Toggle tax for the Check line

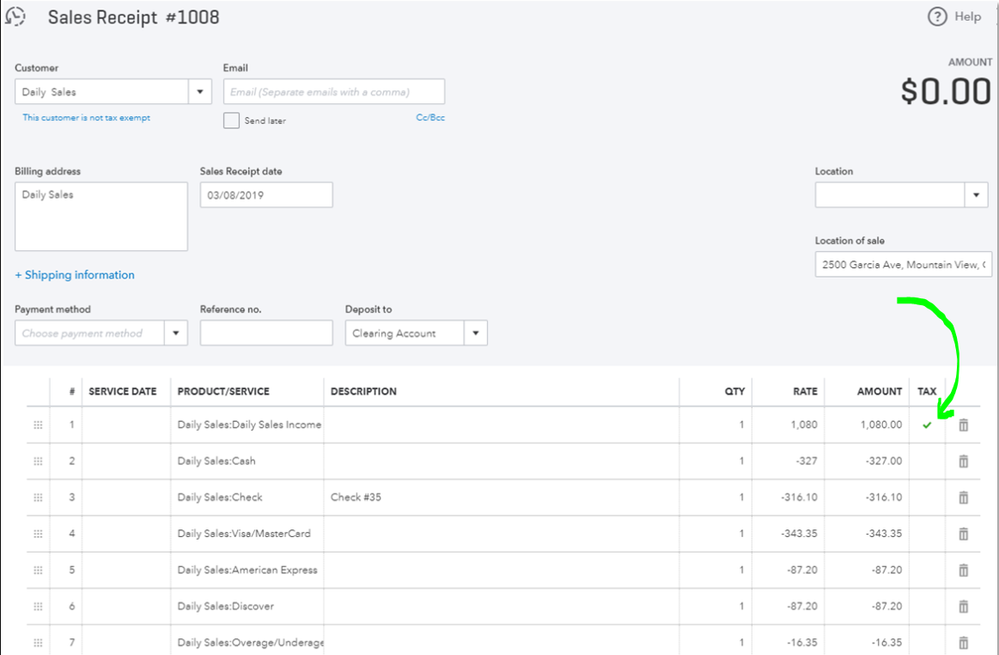coord(927,498)
